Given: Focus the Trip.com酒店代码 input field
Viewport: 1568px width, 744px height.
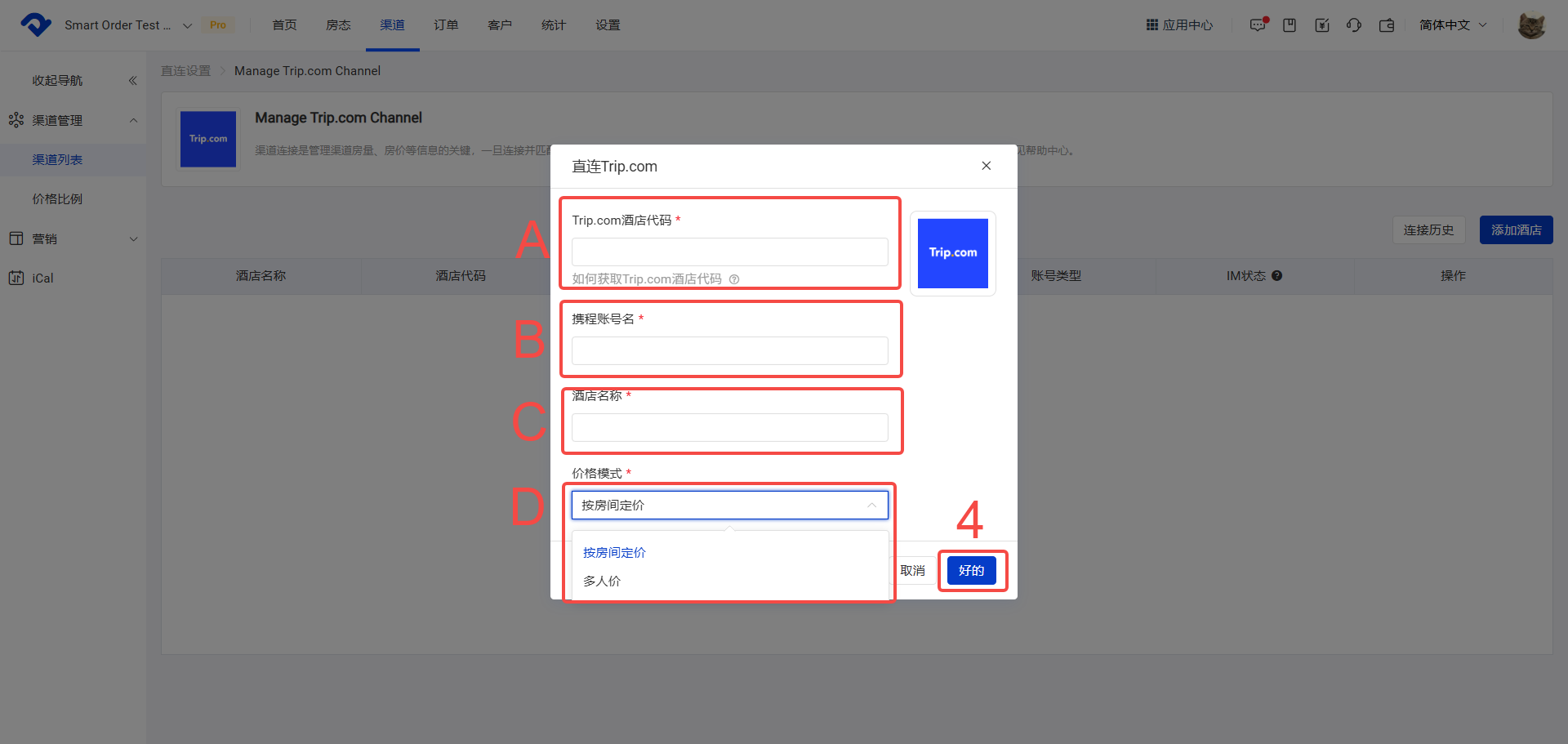Looking at the screenshot, I should (x=729, y=252).
